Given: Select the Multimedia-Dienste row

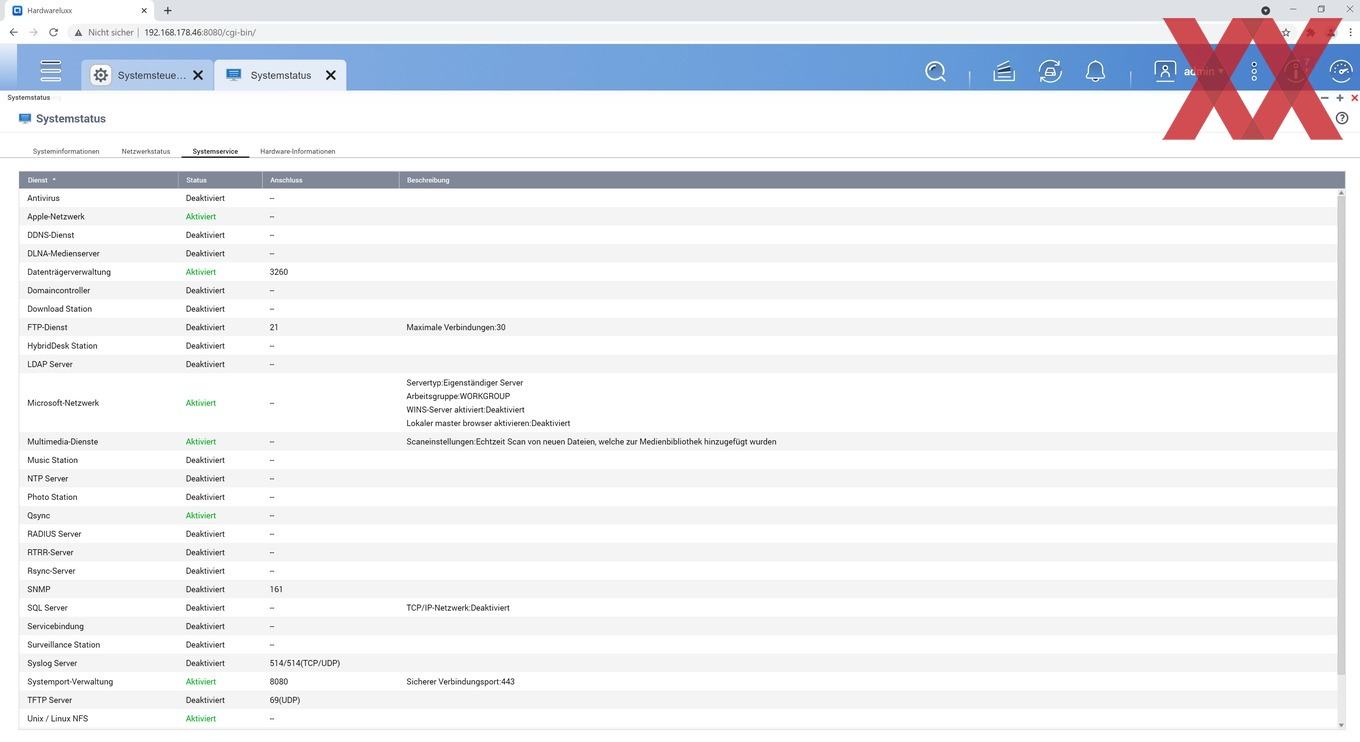Looking at the screenshot, I should point(678,441).
